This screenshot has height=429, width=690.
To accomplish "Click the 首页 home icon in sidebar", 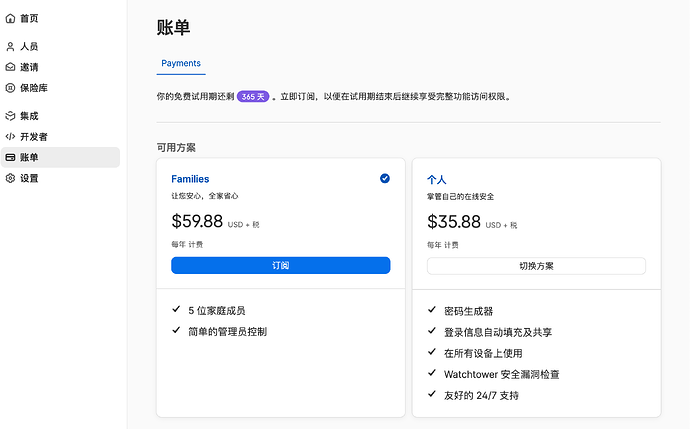I will [x=10, y=18].
